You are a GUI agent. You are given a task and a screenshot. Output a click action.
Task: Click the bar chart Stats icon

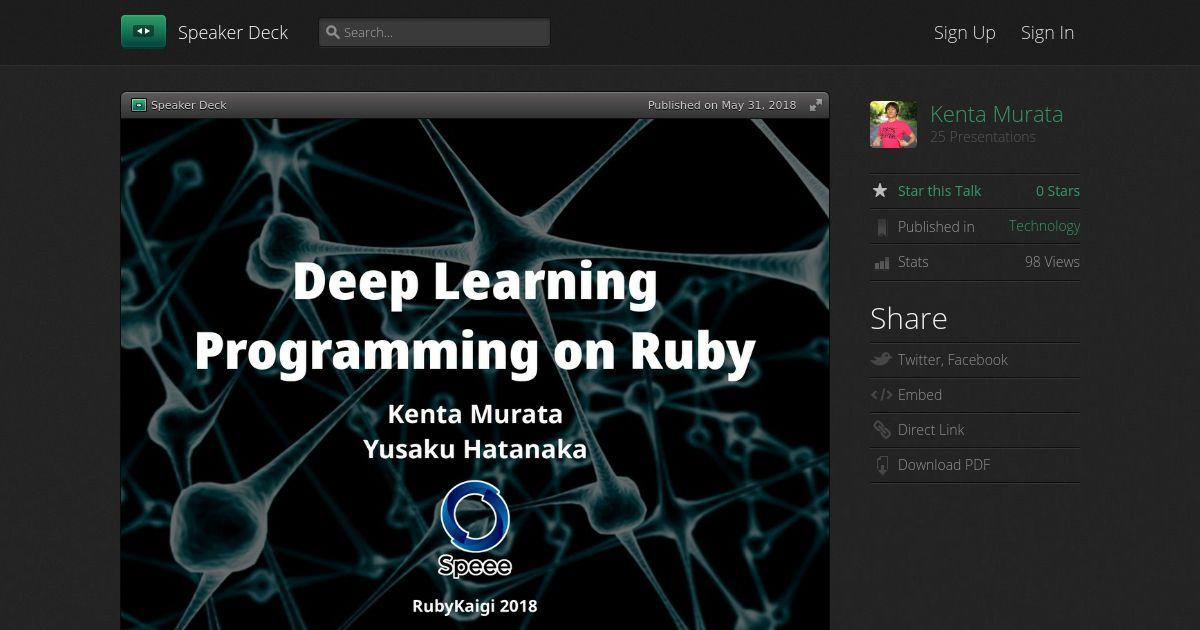[881, 262]
